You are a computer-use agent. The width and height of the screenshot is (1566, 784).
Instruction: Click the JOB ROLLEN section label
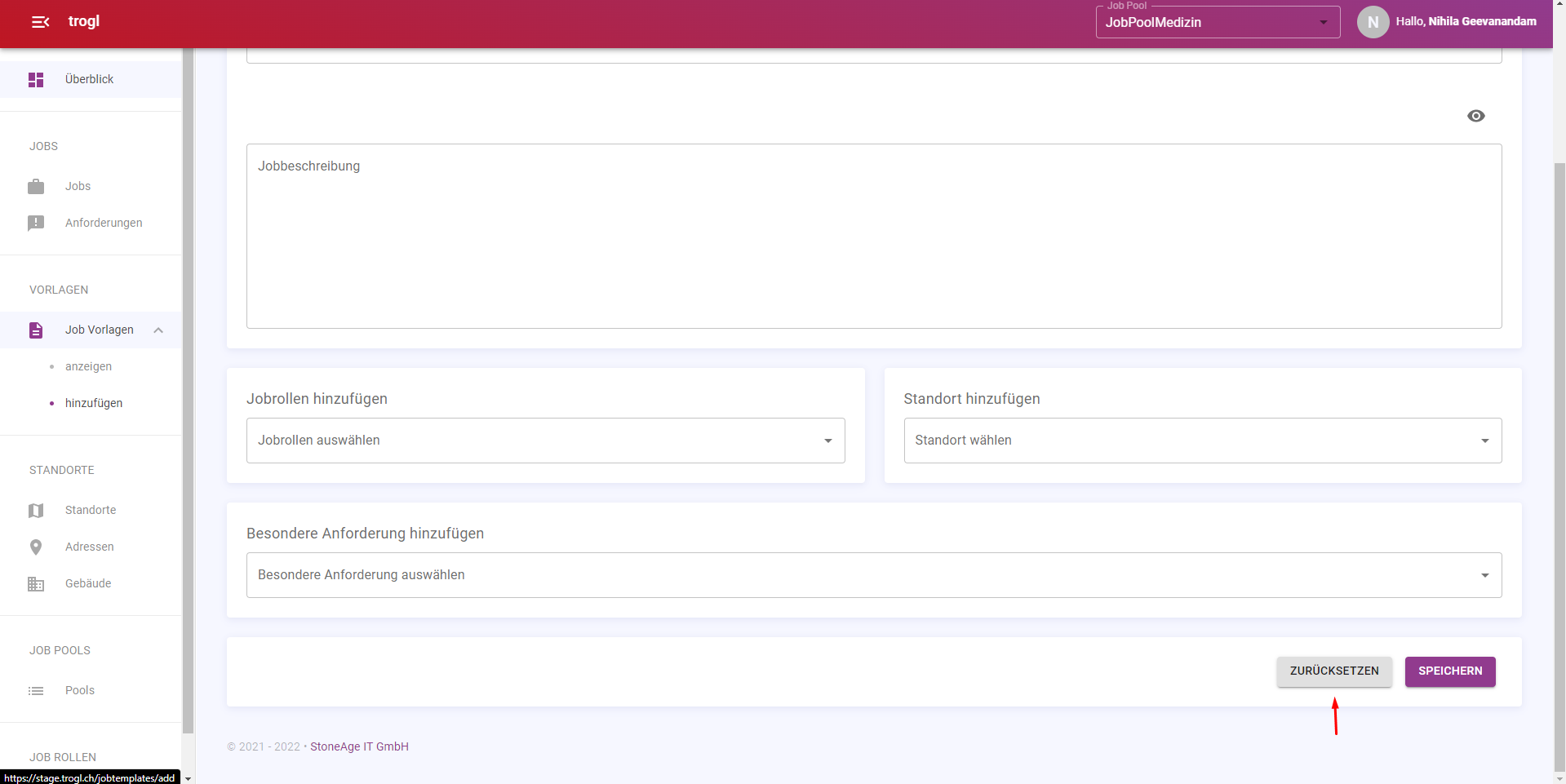63,757
